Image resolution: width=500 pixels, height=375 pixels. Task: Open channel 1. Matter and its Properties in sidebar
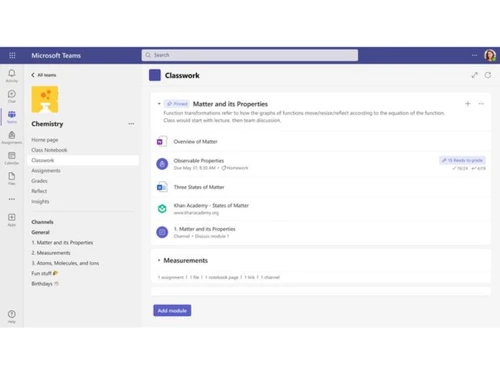pyautogui.click(x=62, y=242)
